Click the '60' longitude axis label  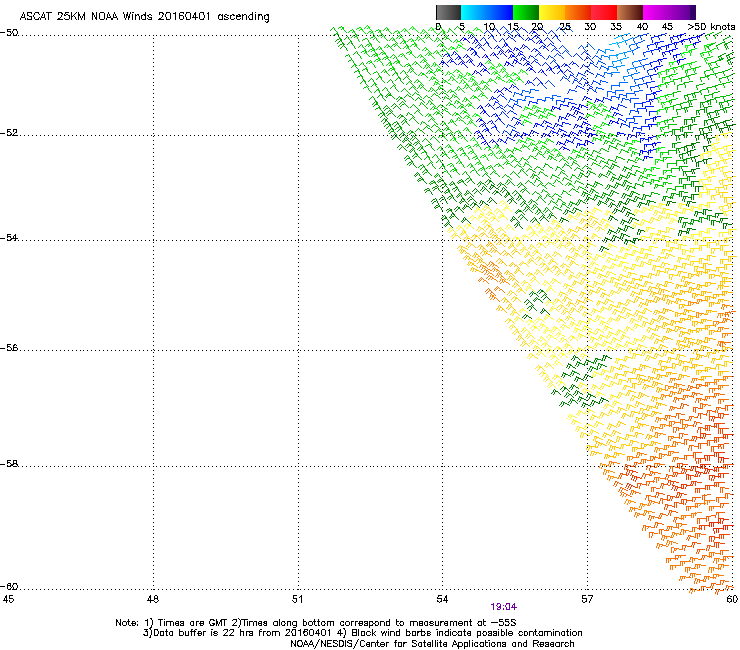[732, 599]
